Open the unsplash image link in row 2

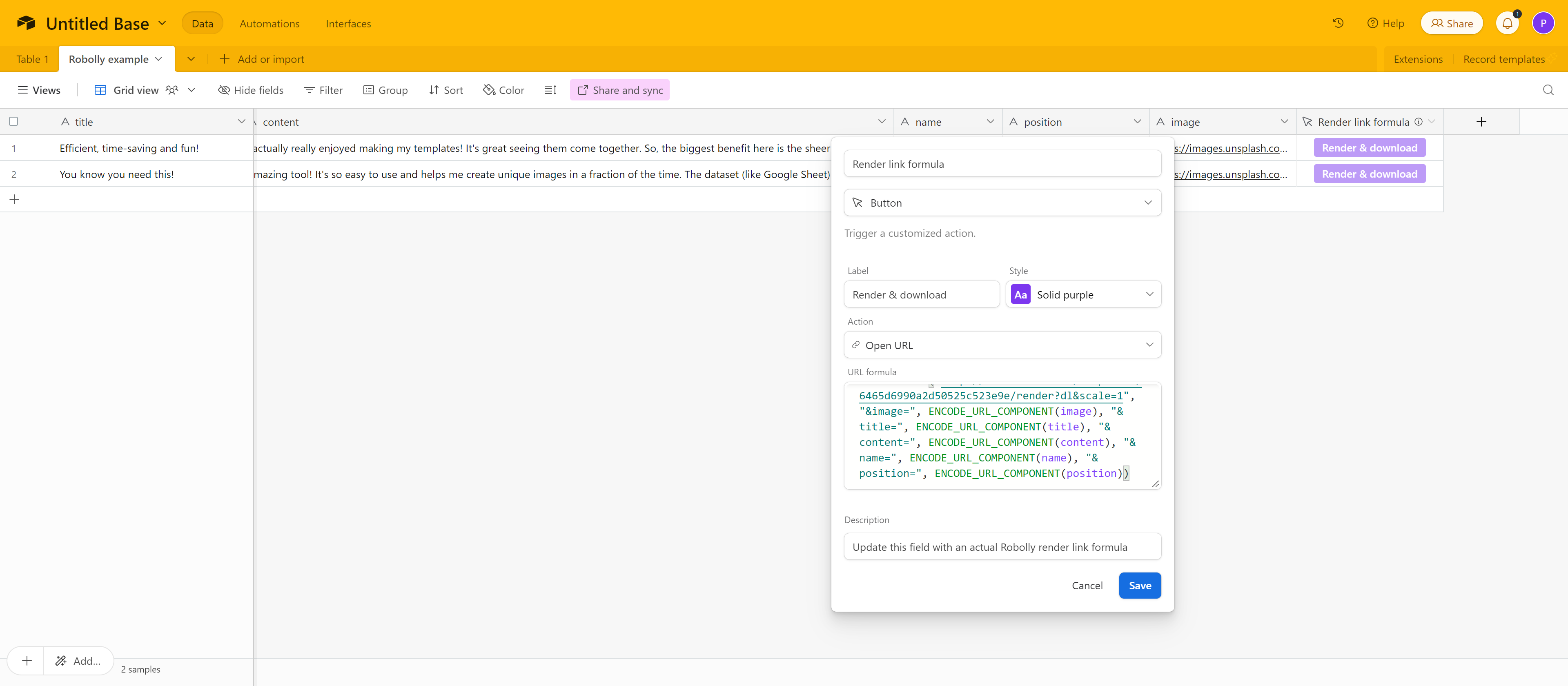pos(1230,174)
